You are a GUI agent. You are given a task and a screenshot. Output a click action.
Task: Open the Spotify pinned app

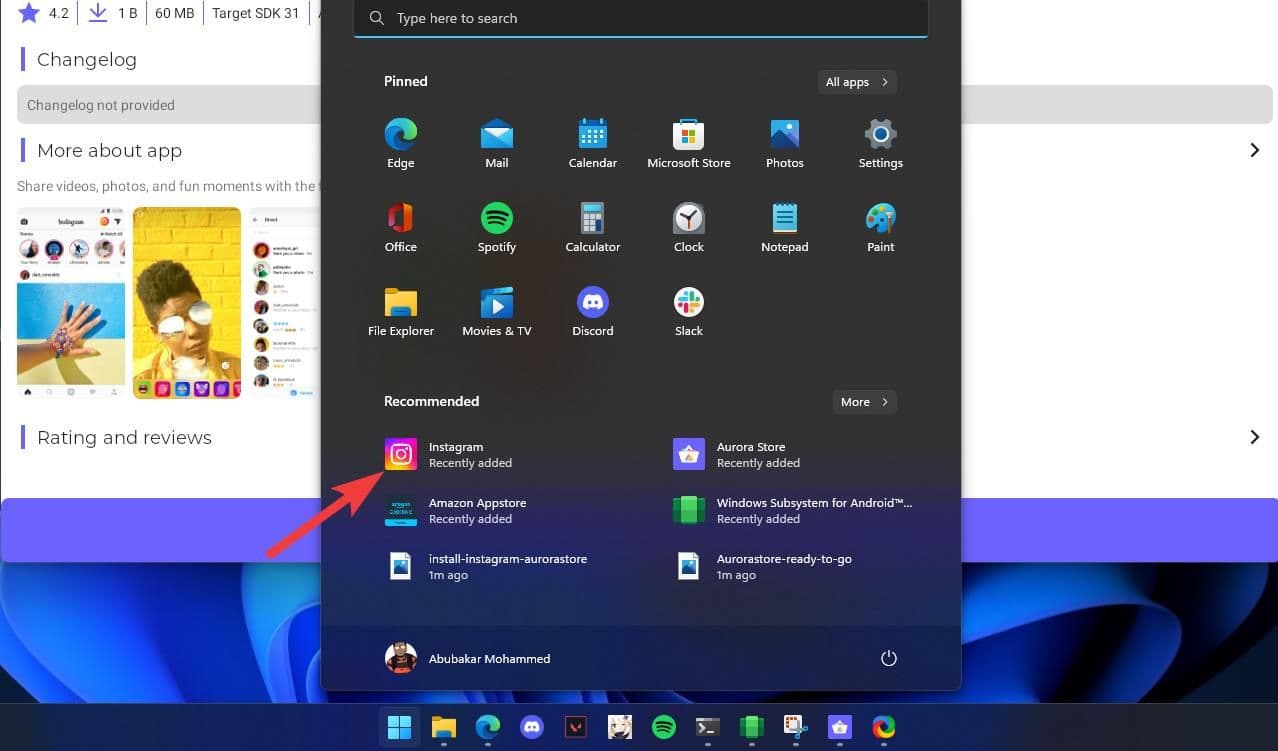[496, 228]
